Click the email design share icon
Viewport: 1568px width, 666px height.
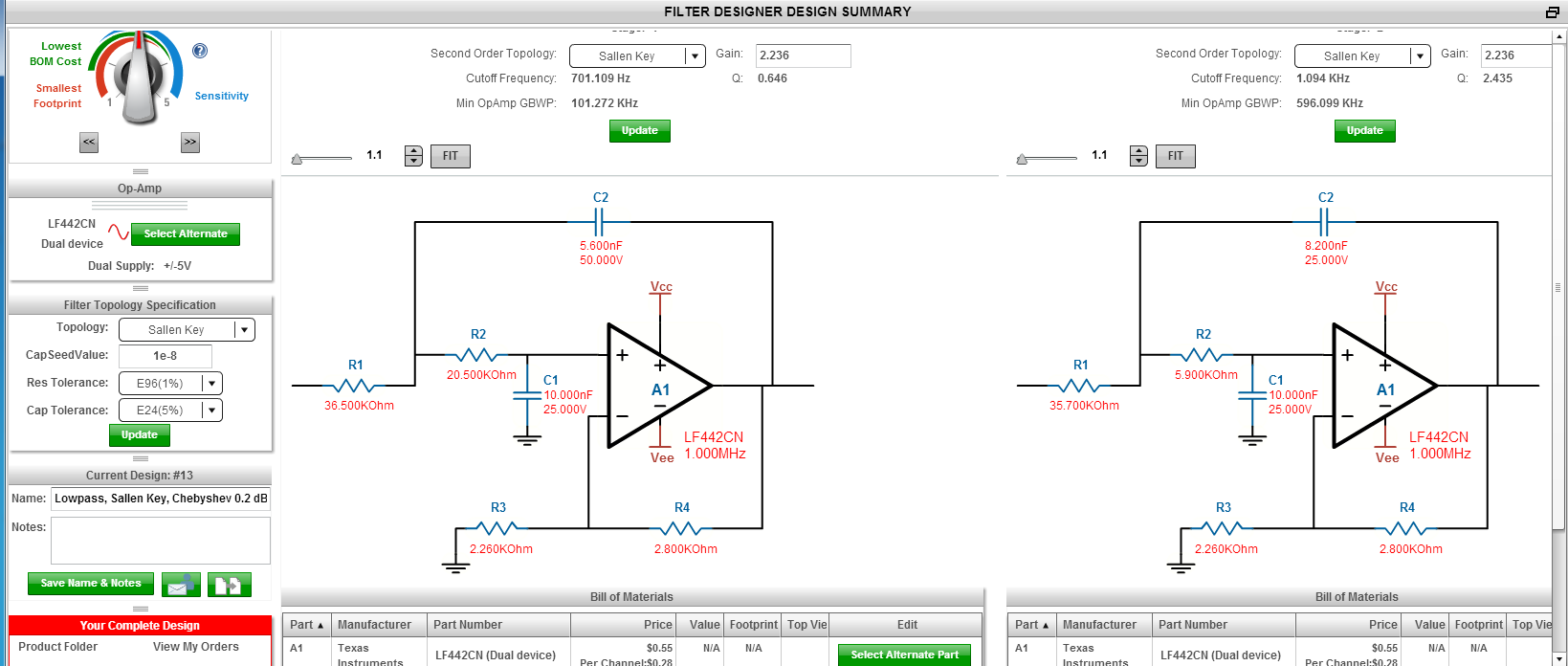point(181,584)
